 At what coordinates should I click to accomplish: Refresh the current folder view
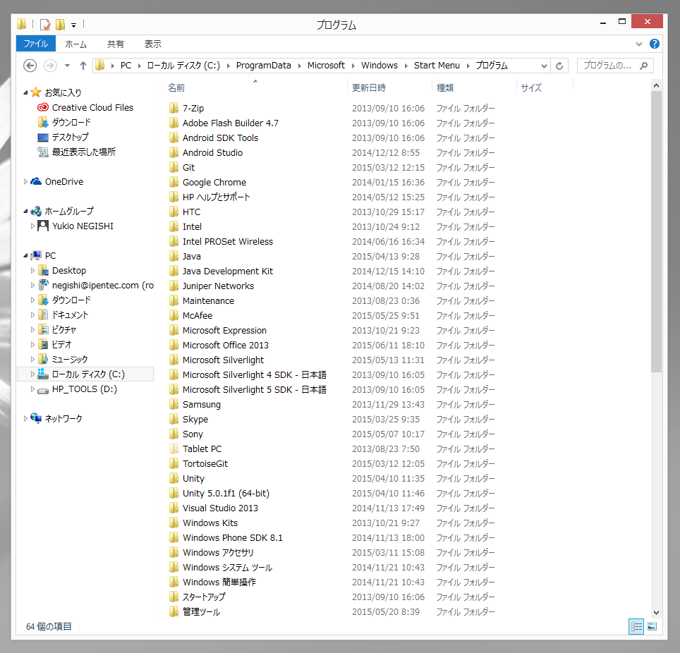pos(559,66)
